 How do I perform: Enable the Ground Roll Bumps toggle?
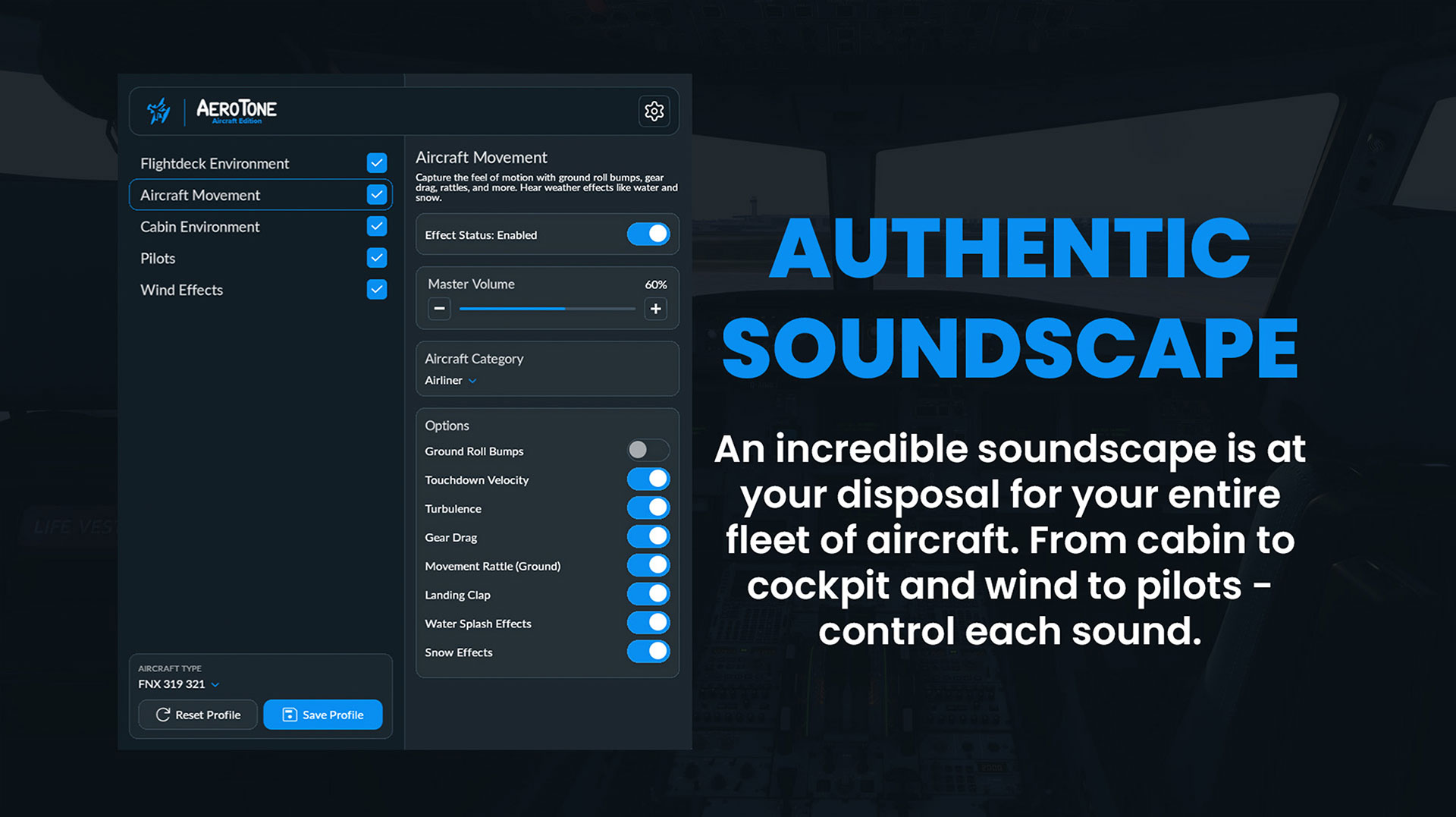pyautogui.click(x=648, y=451)
